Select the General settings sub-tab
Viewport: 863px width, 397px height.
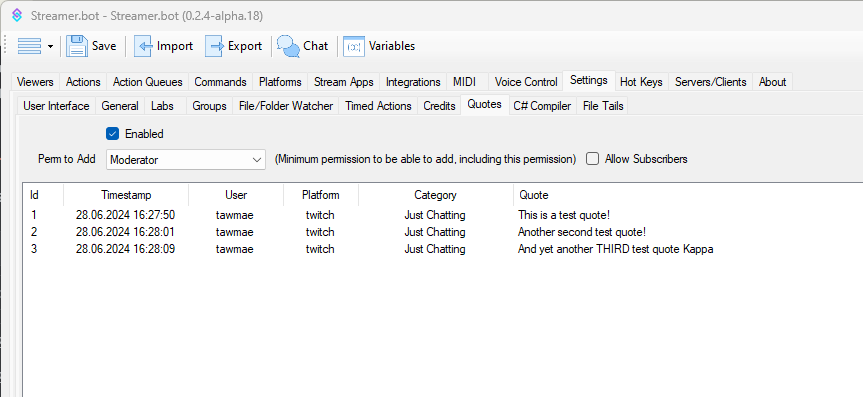point(120,106)
